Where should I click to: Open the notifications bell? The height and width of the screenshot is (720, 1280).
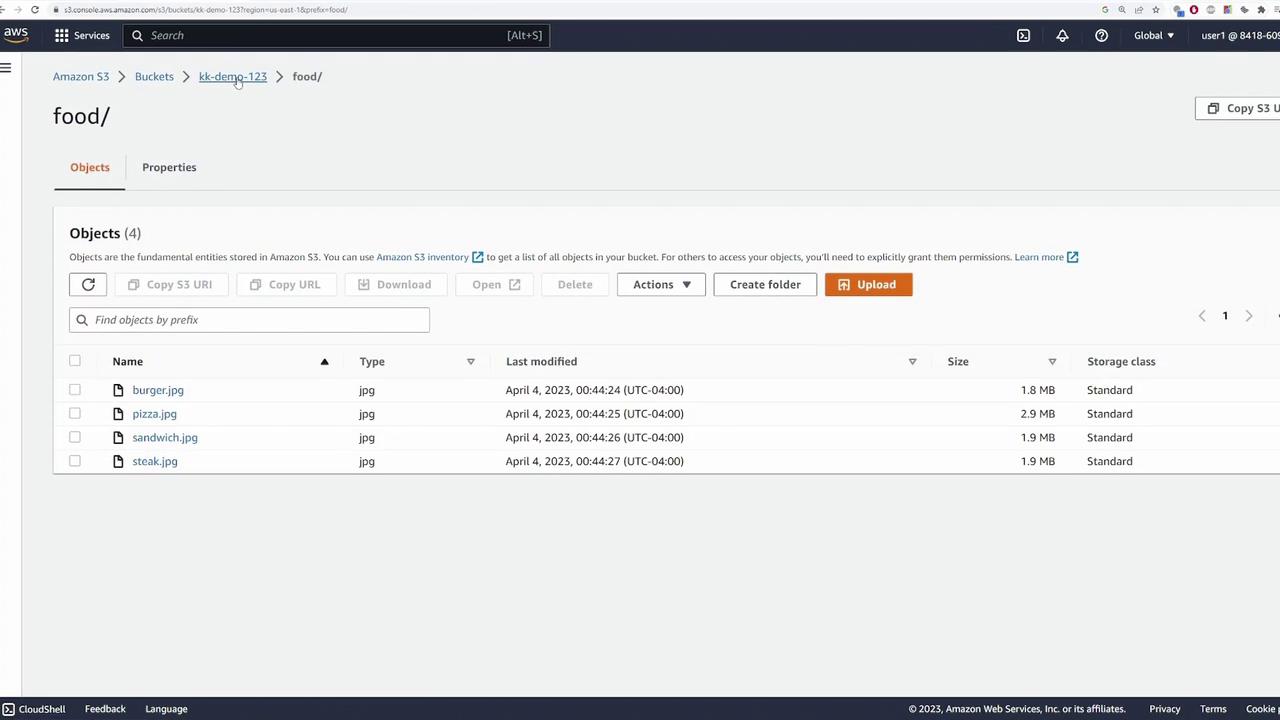click(x=1062, y=35)
